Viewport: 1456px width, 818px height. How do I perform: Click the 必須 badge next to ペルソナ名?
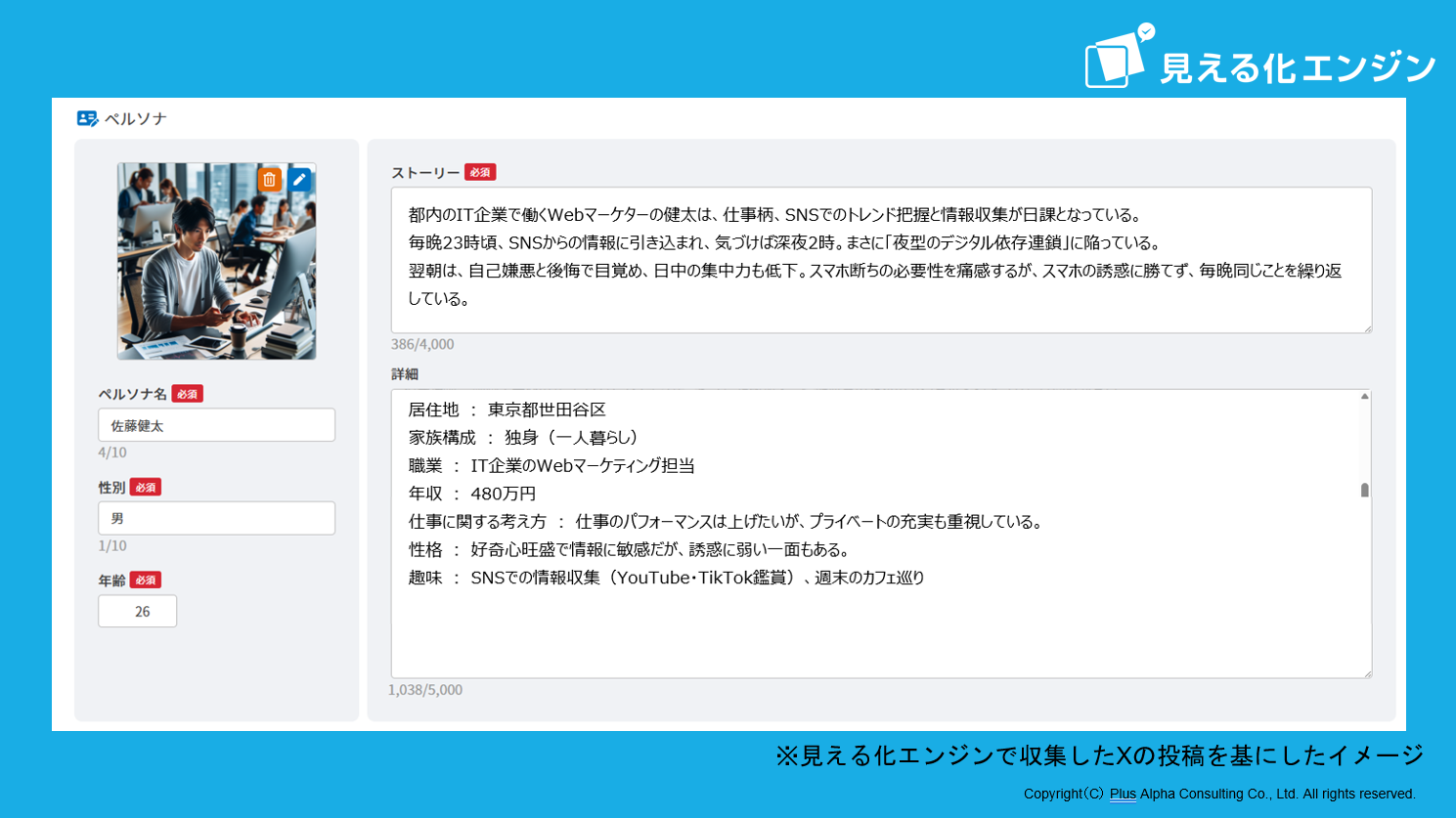187,394
